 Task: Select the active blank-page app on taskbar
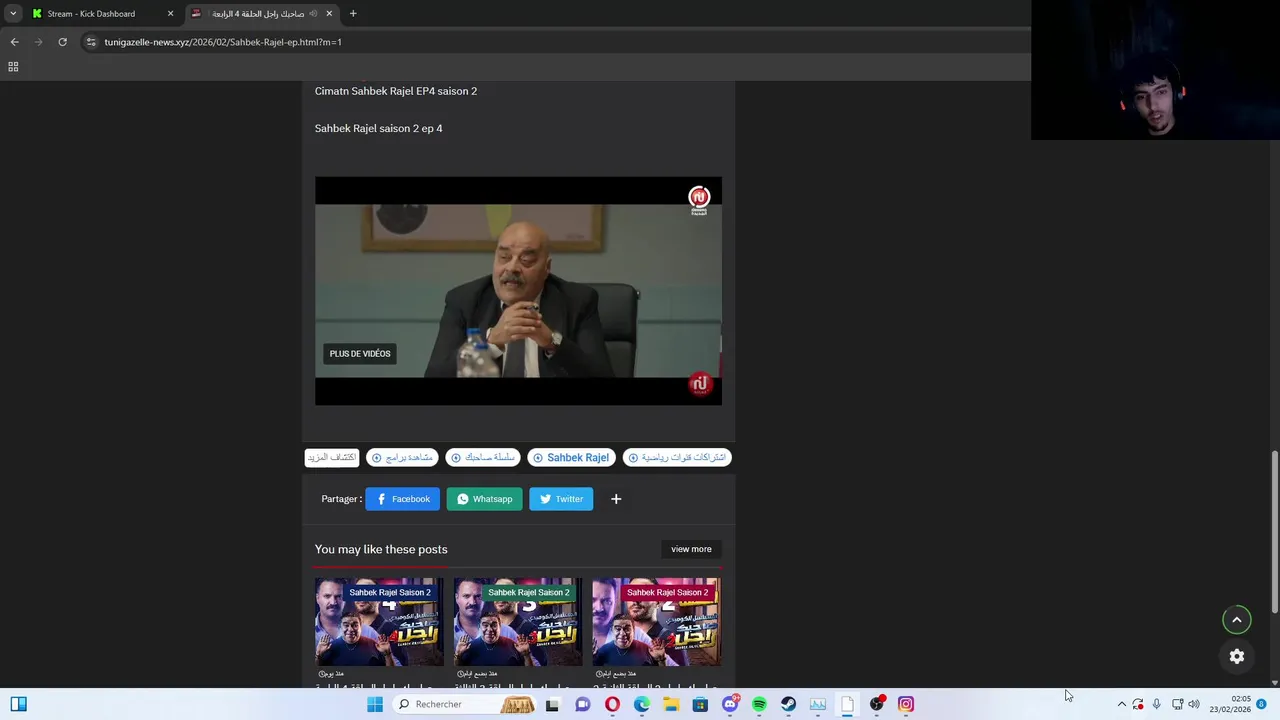[847, 704]
